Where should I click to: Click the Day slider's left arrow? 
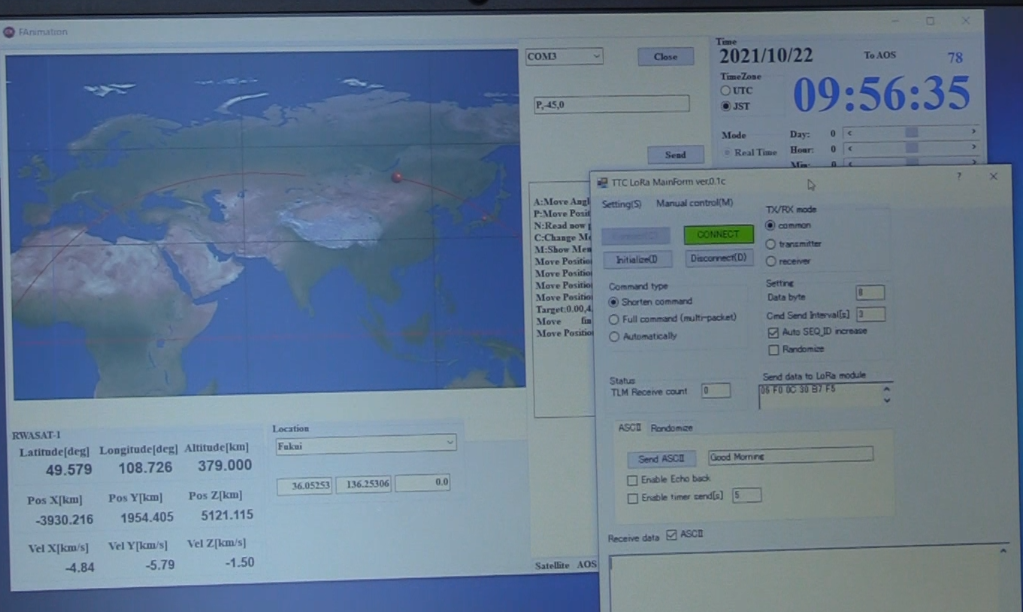(x=849, y=132)
